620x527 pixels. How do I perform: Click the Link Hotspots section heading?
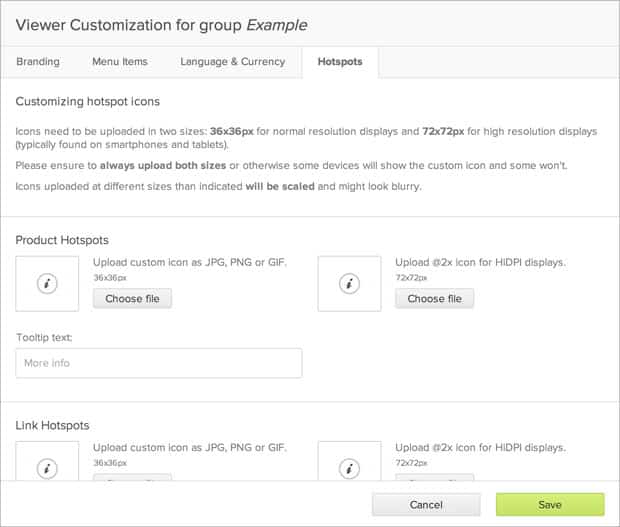(53, 426)
